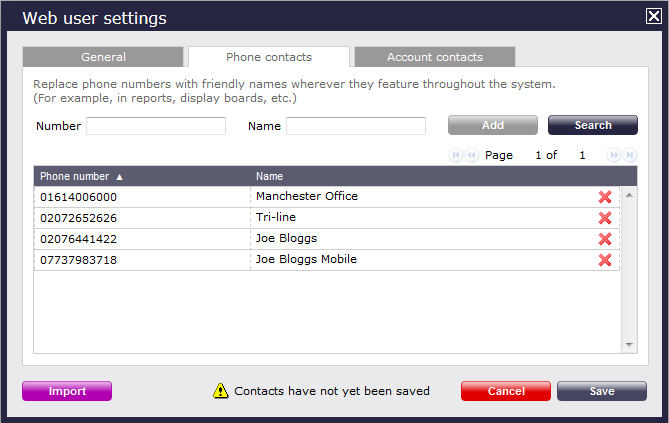Switch to the General tab
669x423 pixels.
click(x=103, y=57)
